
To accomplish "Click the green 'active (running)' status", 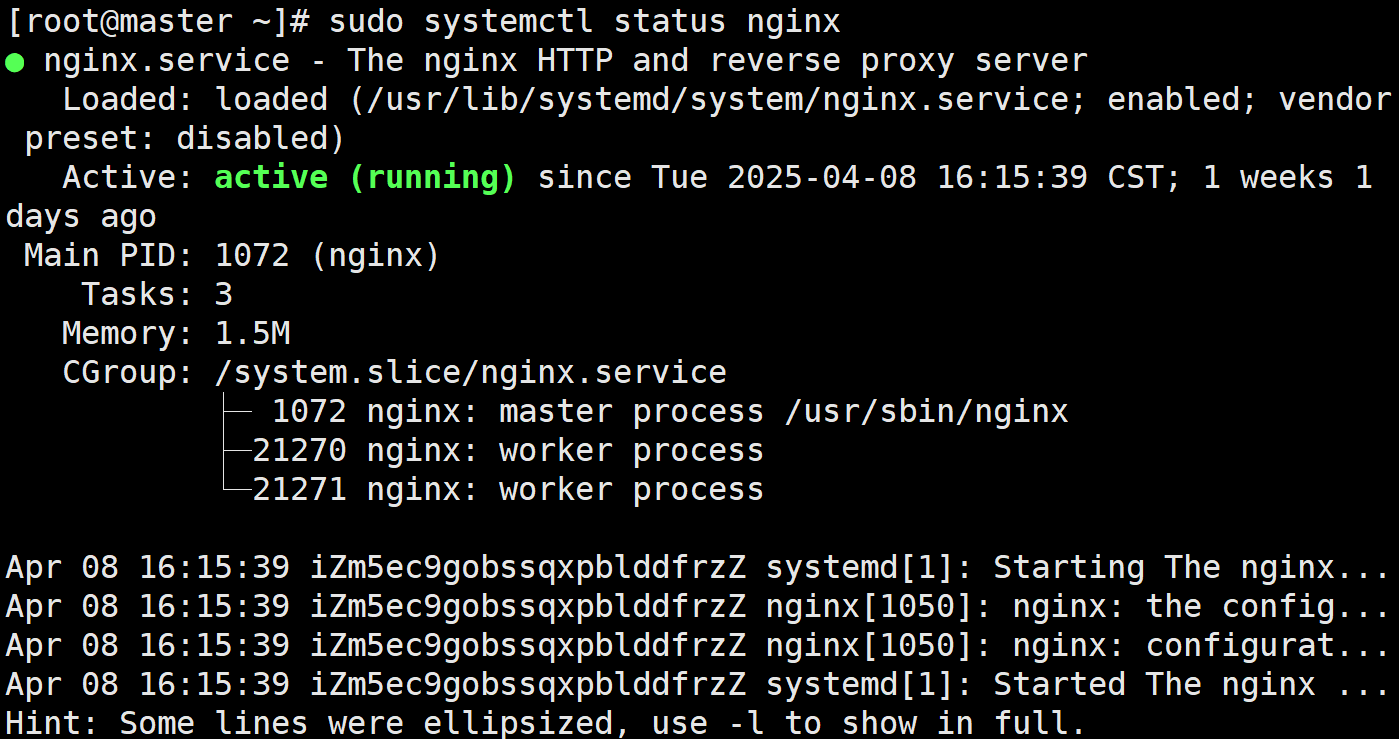I will (365, 178).
